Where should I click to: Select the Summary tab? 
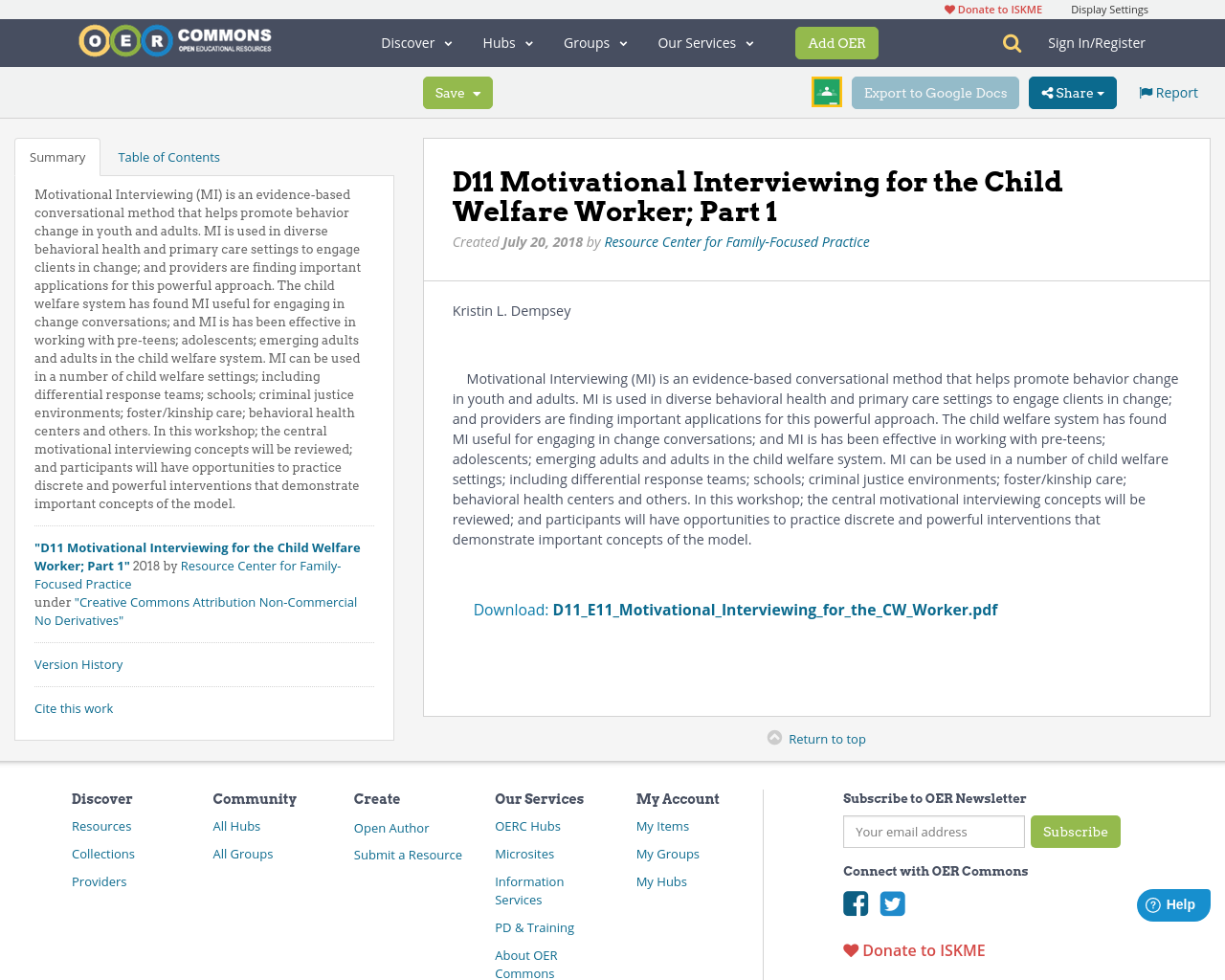pos(57,155)
